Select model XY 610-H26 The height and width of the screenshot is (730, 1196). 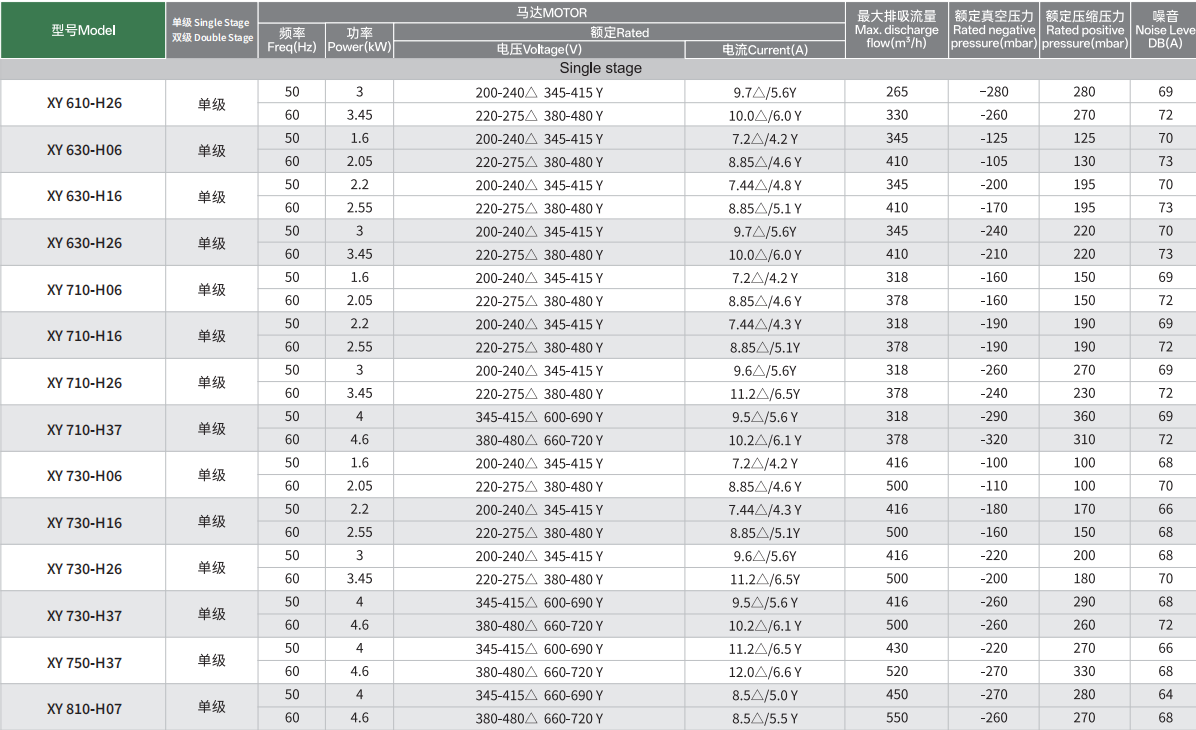84,103
